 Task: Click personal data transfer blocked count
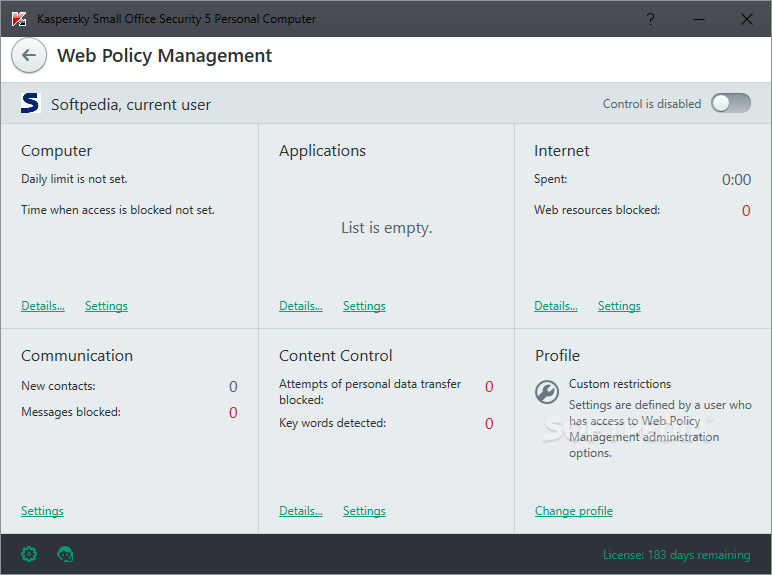pyautogui.click(x=489, y=386)
